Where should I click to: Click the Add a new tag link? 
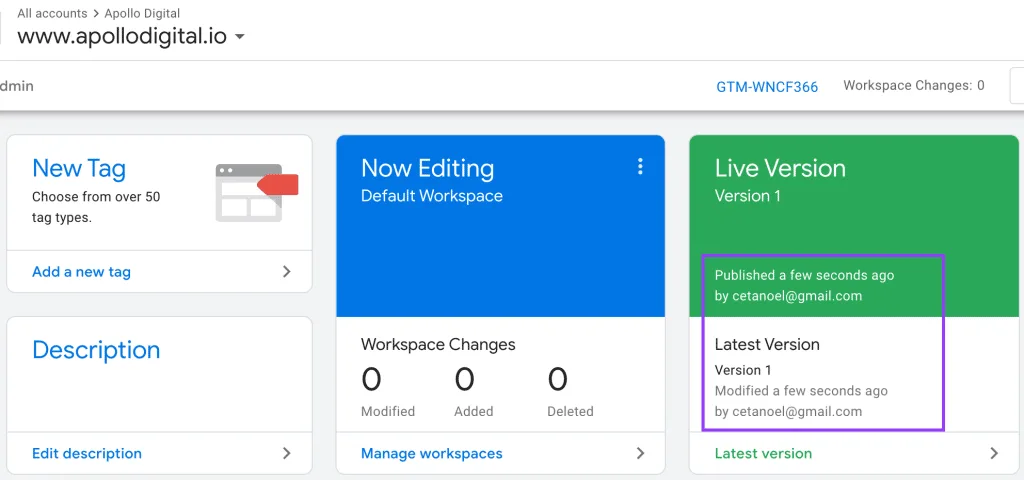click(82, 272)
